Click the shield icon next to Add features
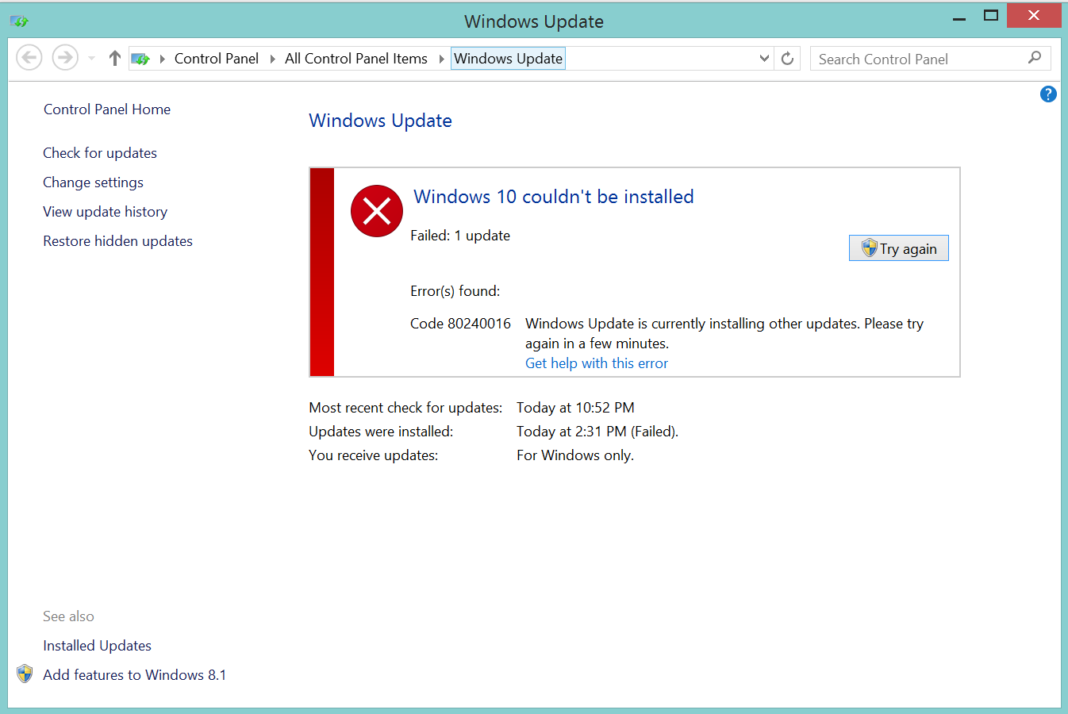This screenshot has height=714, width=1068. tap(24, 674)
